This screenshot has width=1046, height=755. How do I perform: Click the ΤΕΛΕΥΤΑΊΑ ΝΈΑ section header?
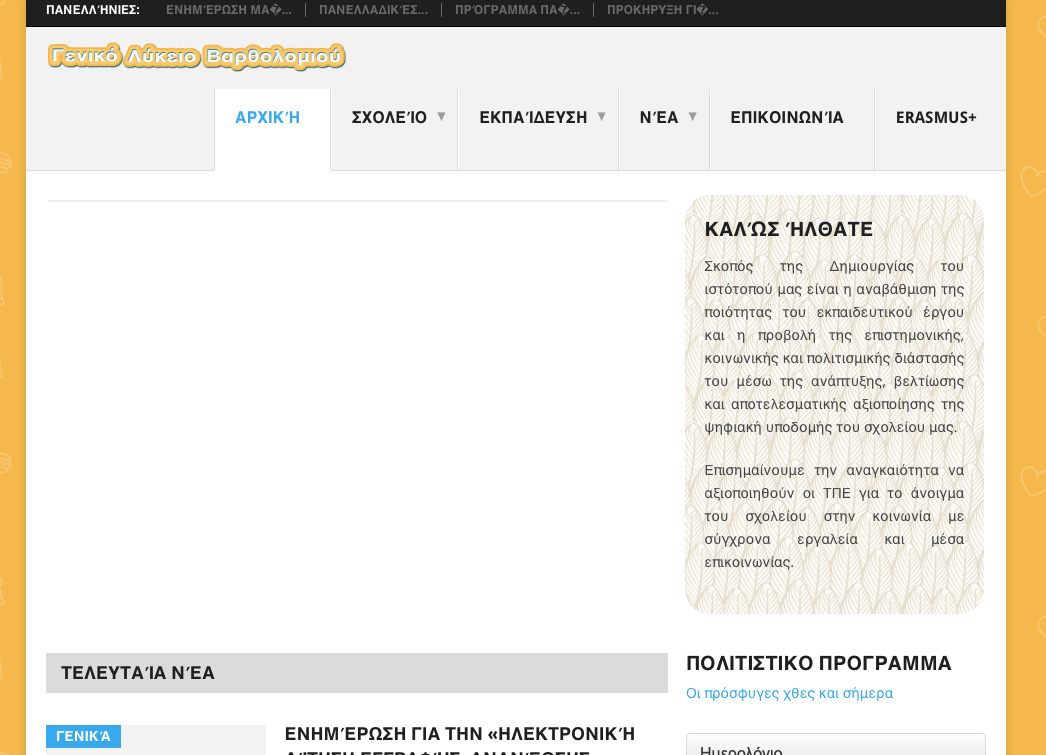click(357, 673)
